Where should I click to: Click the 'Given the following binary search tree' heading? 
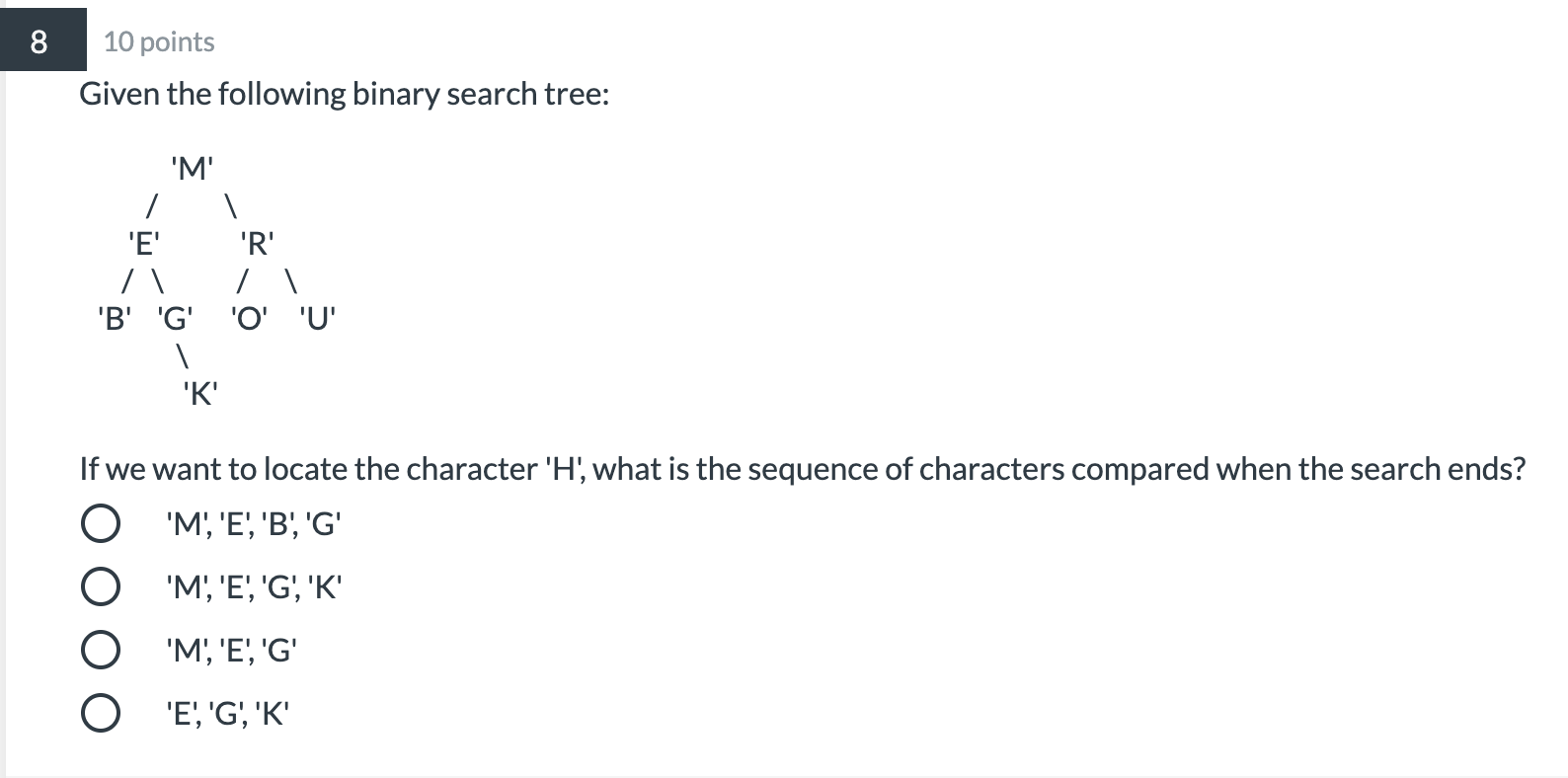pyautogui.click(x=345, y=93)
